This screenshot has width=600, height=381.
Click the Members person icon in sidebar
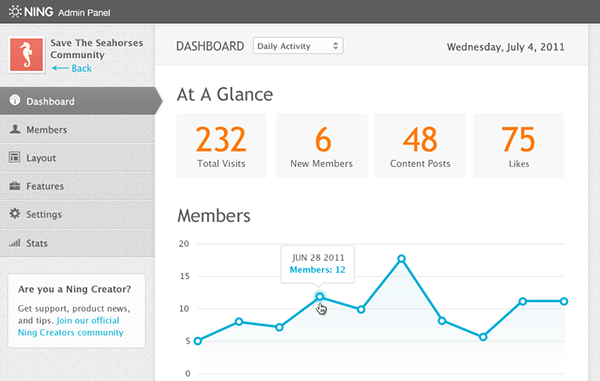pyautogui.click(x=15, y=129)
